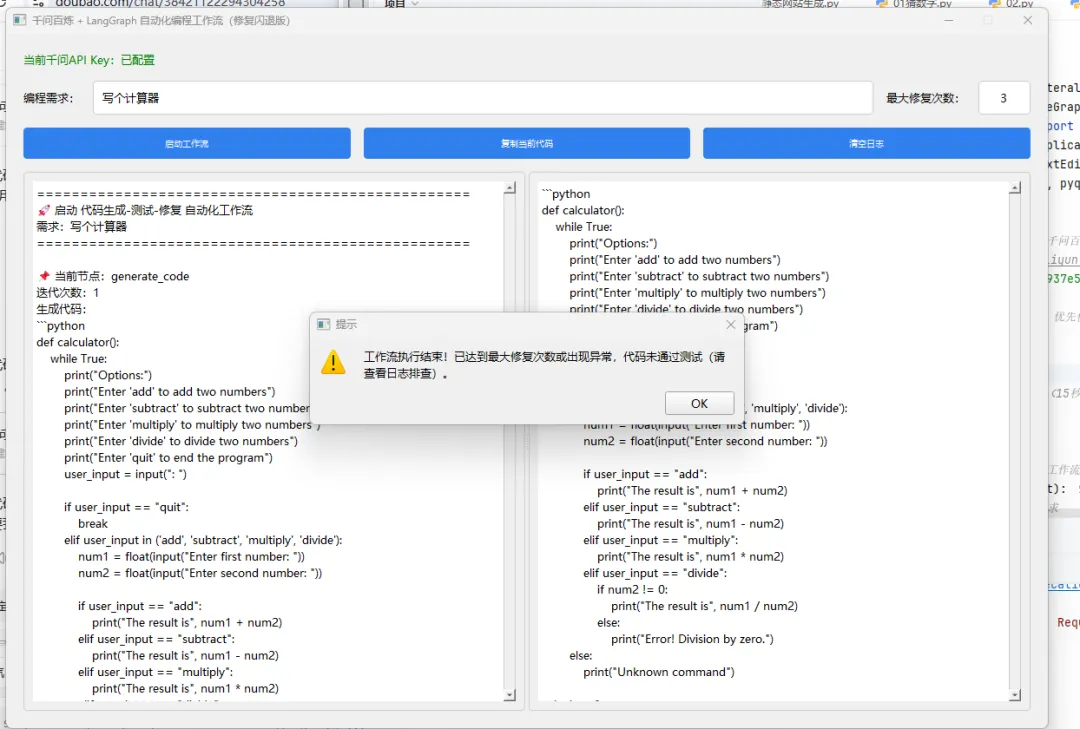Click the log line 需求: 写个计算器
Viewport: 1080px width, 729px height.
tap(81, 227)
